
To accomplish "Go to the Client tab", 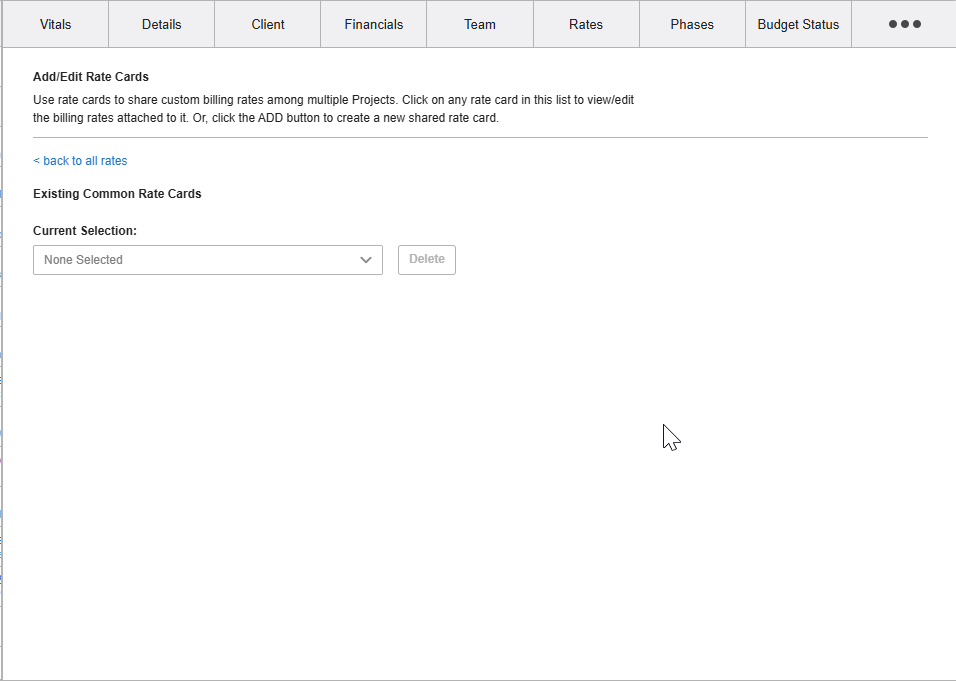I will coord(268,24).
